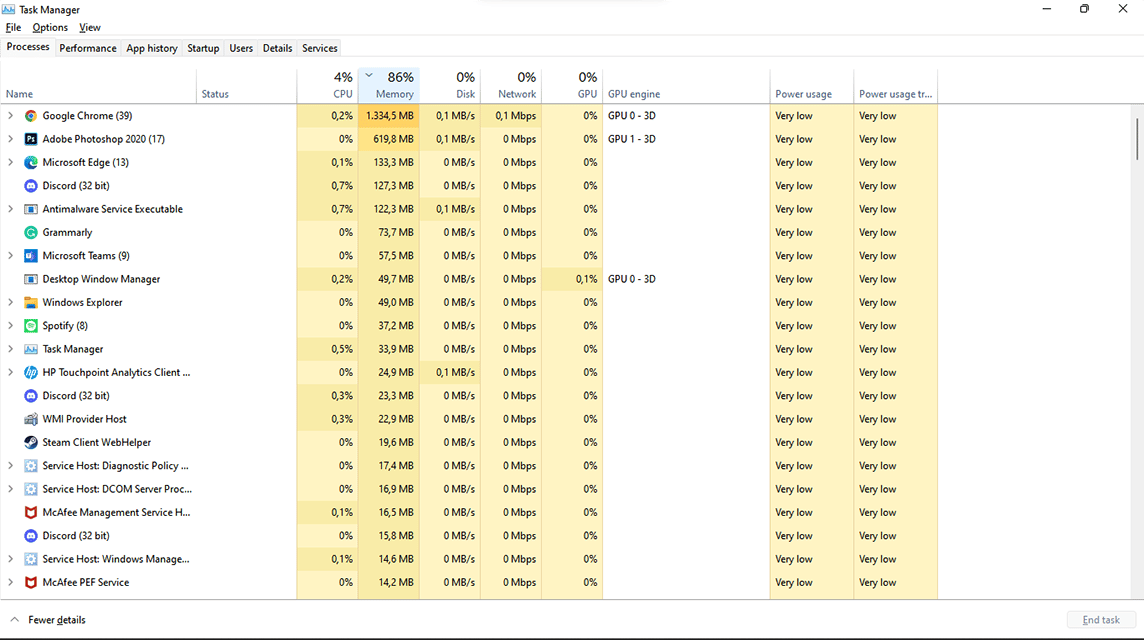Switch to the Performance tab

click(x=88, y=48)
